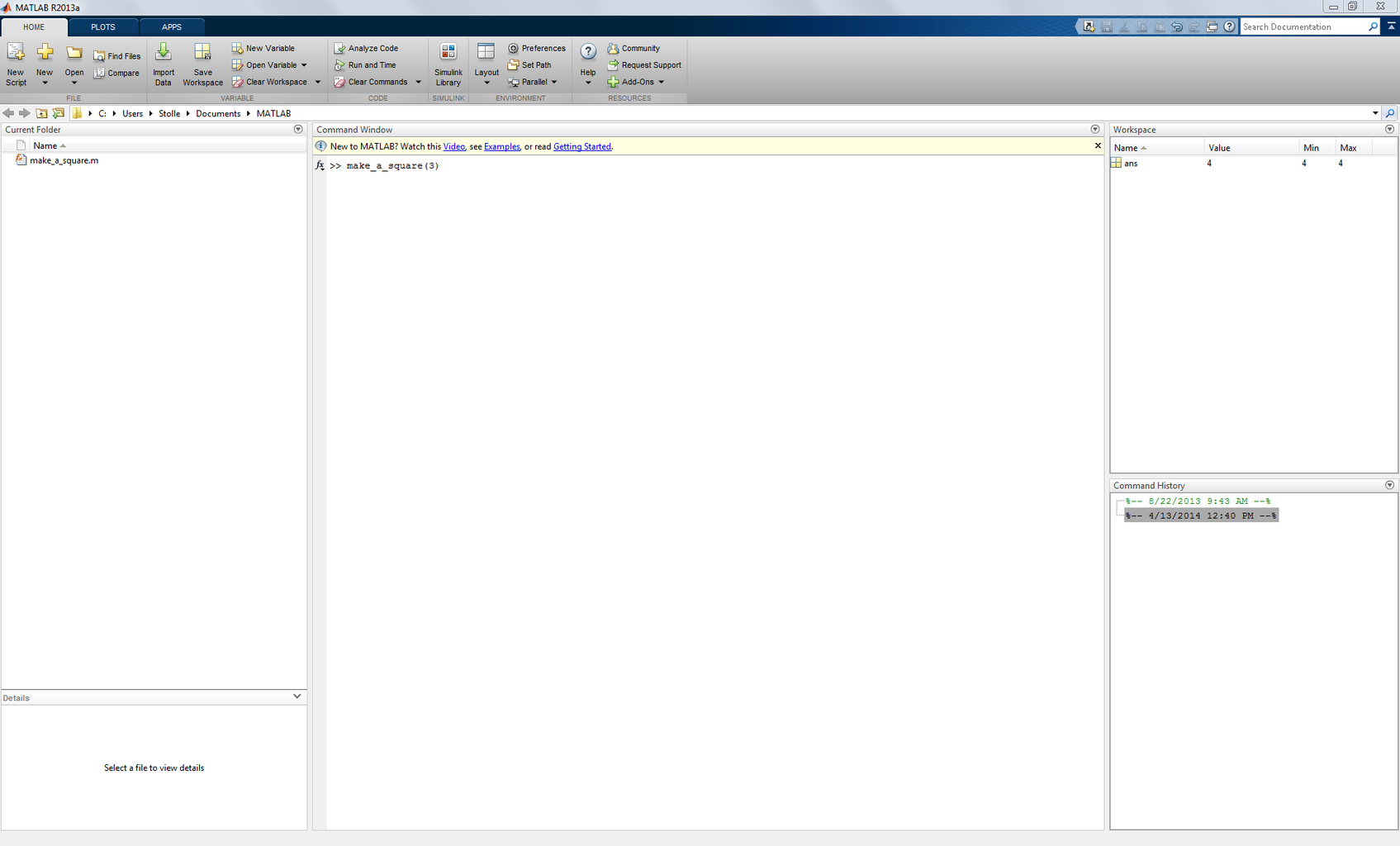Create a New Script

(16, 64)
